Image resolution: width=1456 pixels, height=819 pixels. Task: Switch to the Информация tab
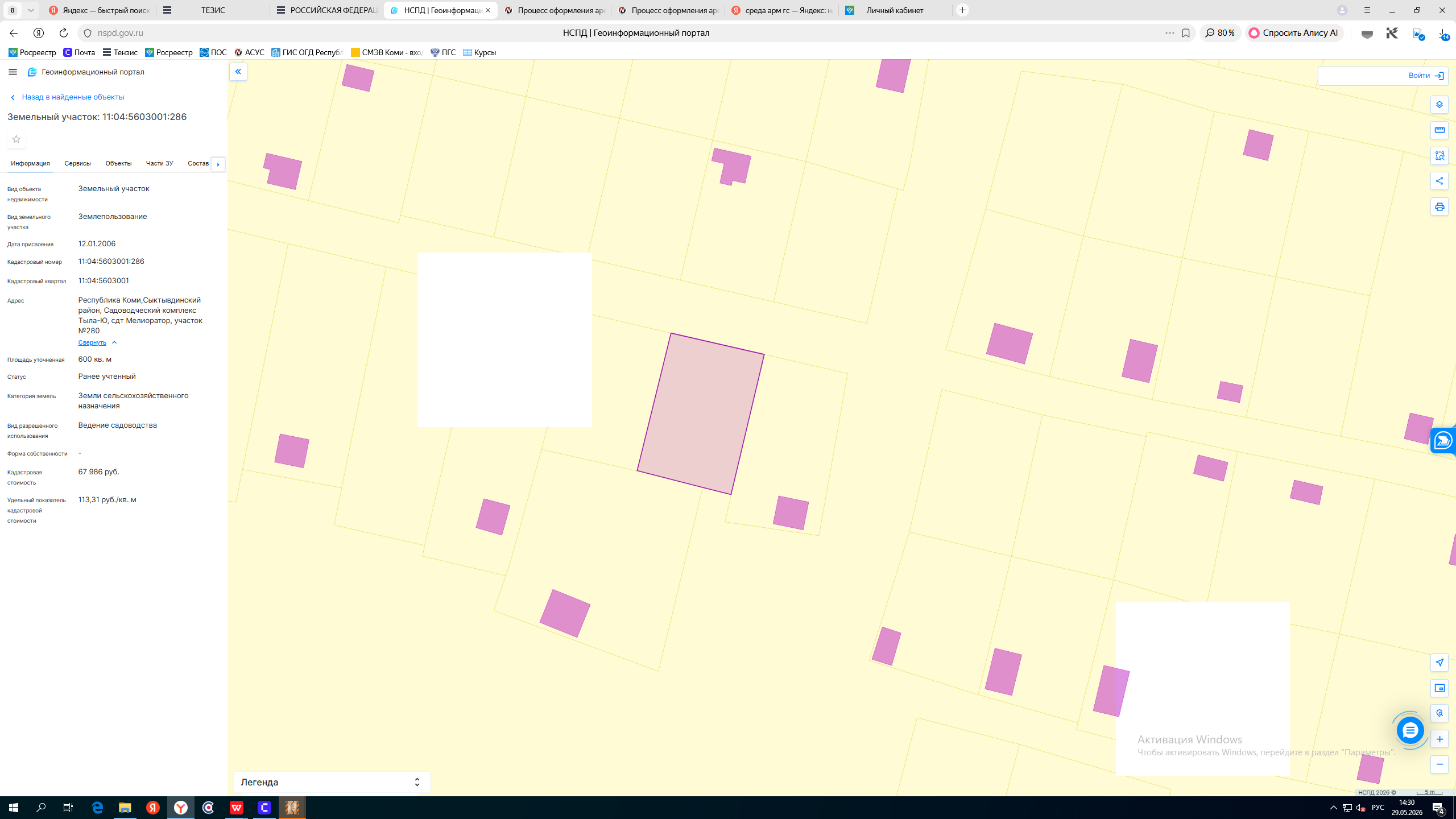coord(30,164)
